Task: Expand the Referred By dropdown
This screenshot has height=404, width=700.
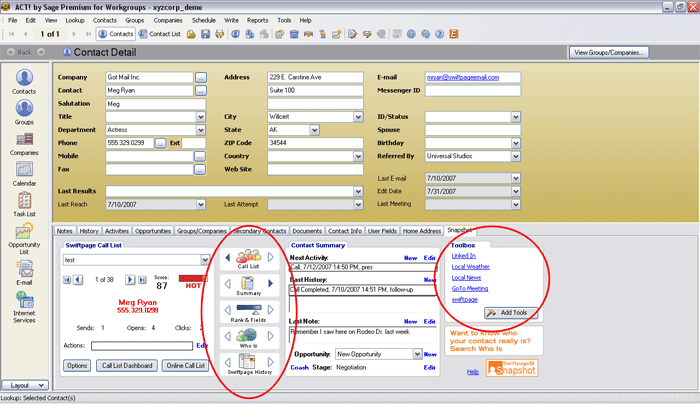Action: click(516, 156)
